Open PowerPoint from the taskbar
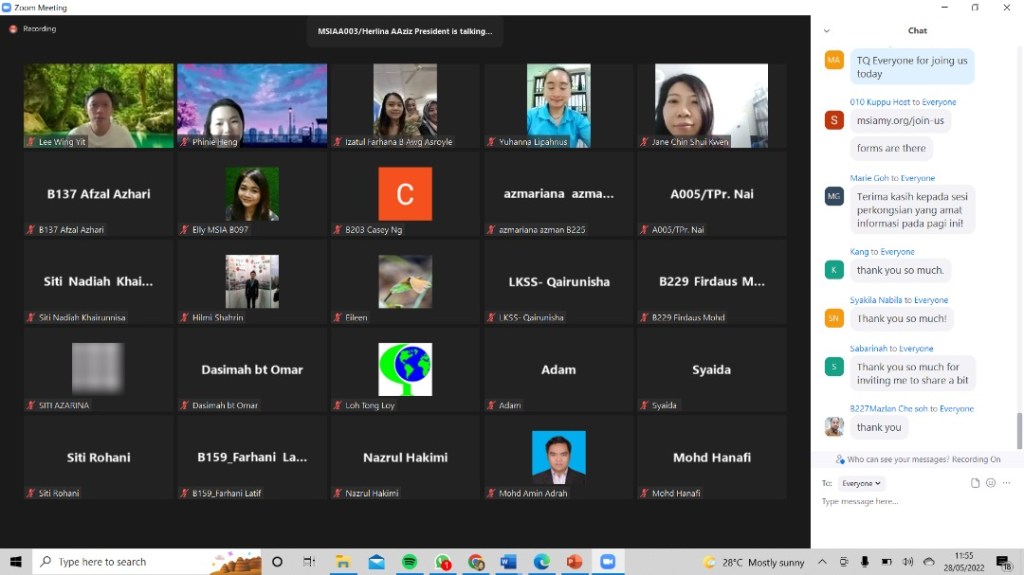 [x=574, y=562]
